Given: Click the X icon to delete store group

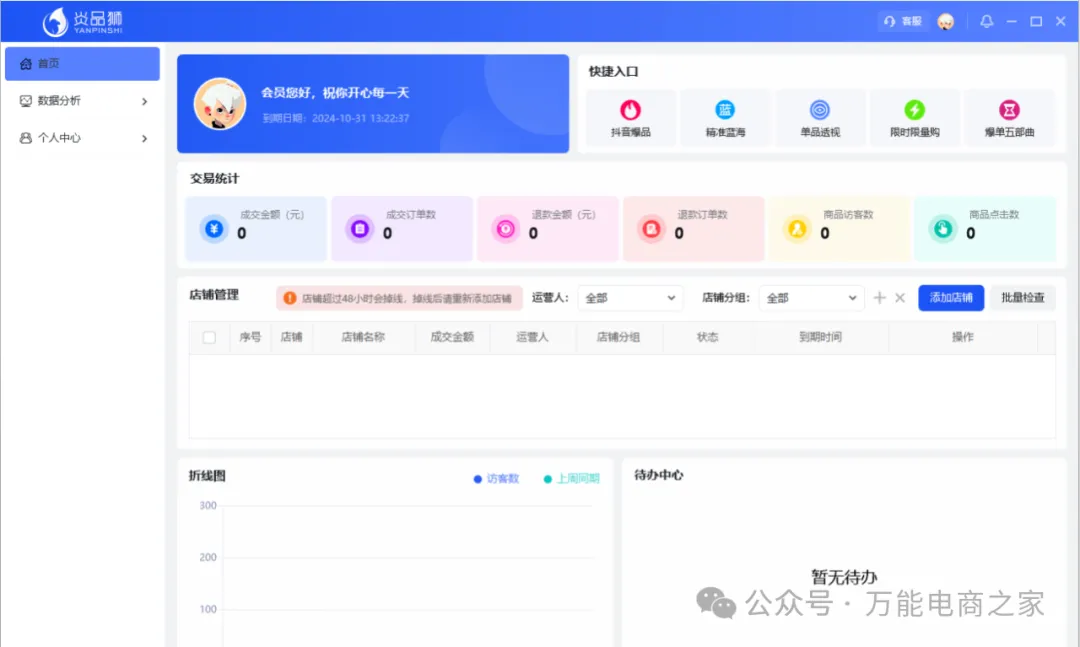Looking at the screenshot, I should [x=900, y=298].
